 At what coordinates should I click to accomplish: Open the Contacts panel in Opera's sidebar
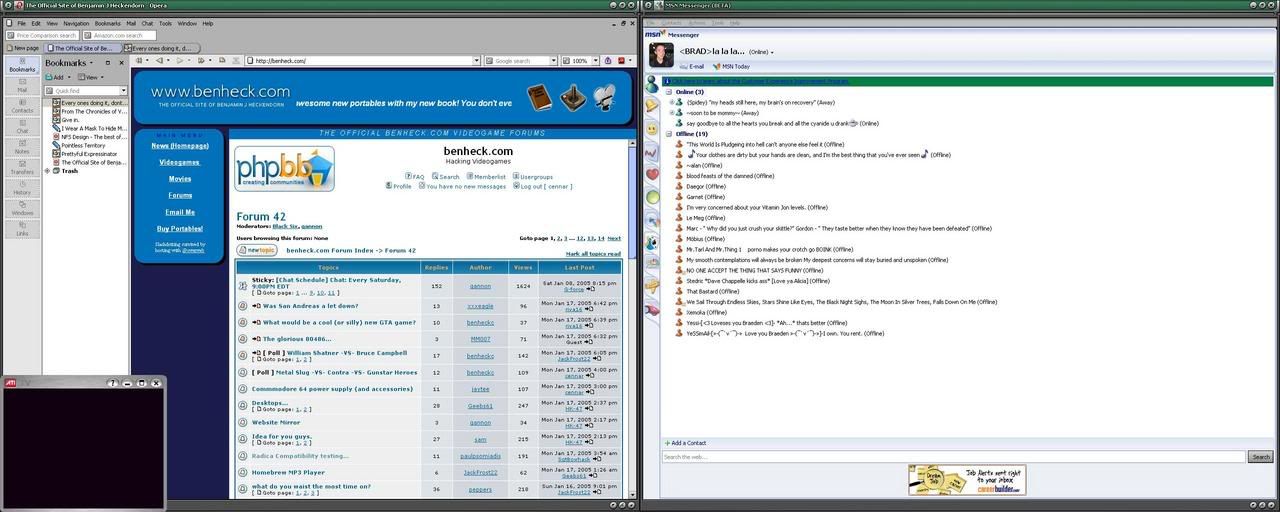[22, 106]
